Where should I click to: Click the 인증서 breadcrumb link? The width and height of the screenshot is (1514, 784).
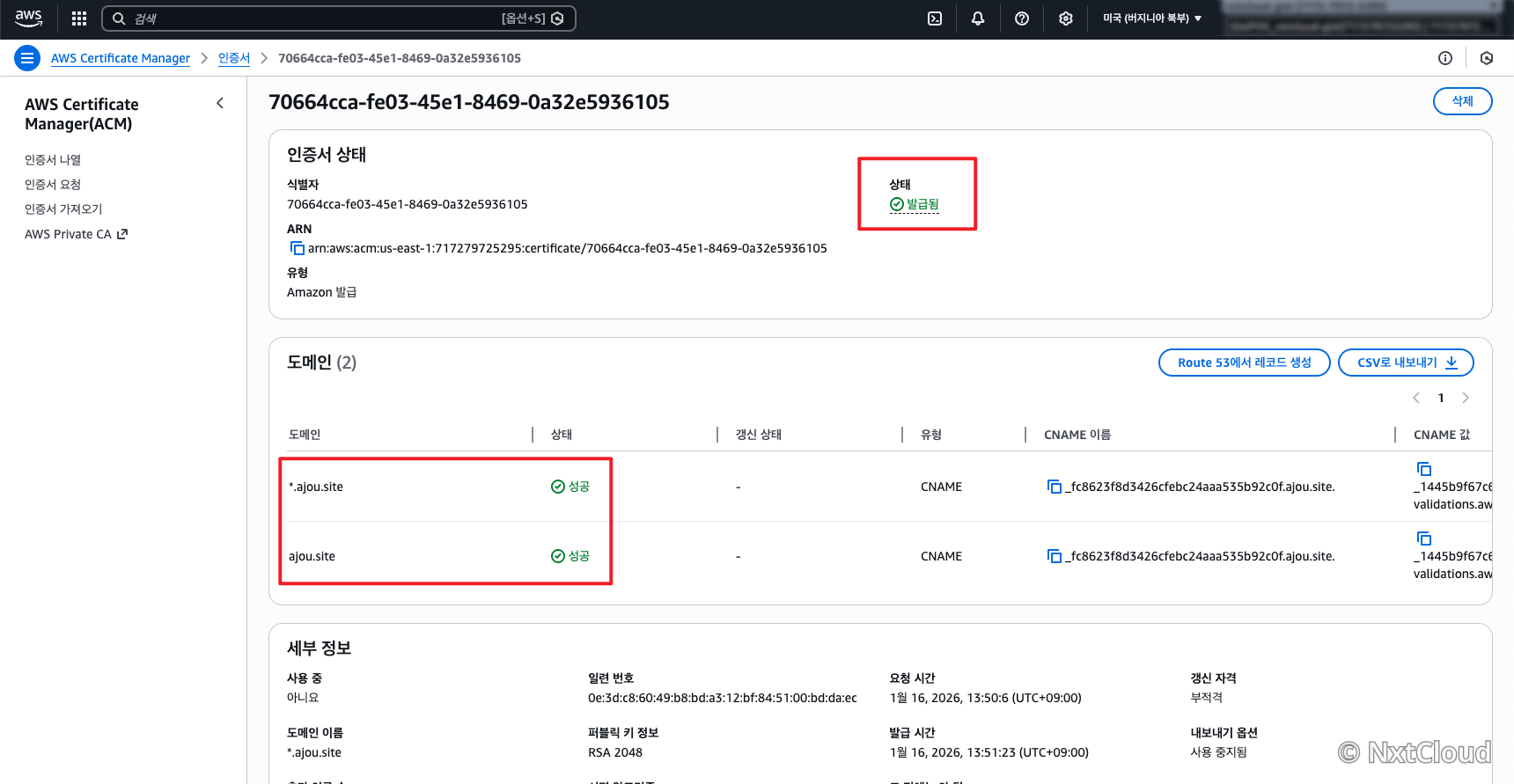click(x=234, y=58)
